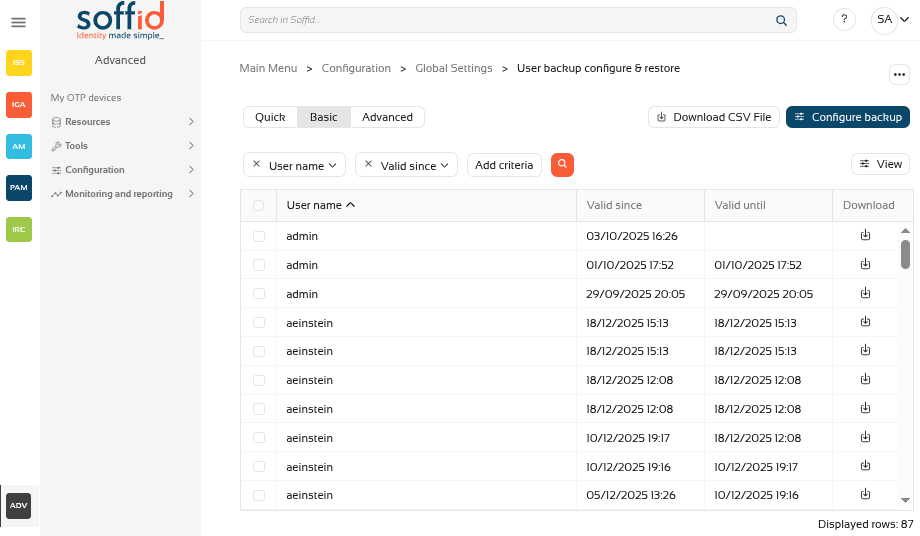This screenshot has height=536, width=920.
Task: Click the help question mark icon
Action: (844, 20)
